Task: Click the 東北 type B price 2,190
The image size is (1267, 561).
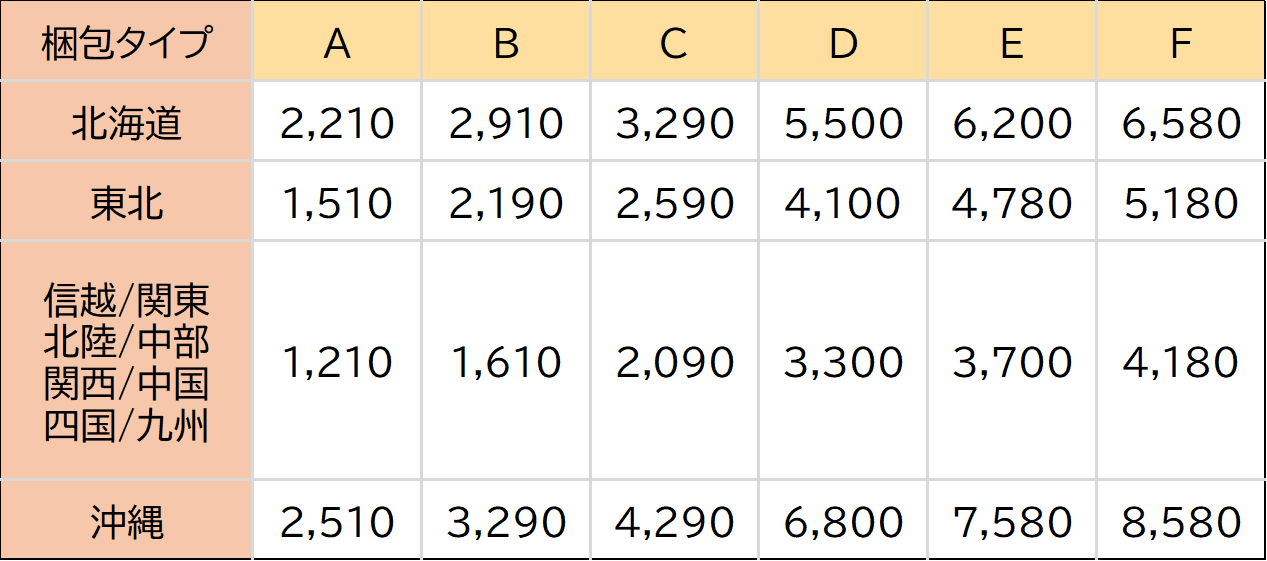Action: [x=506, y=203]
